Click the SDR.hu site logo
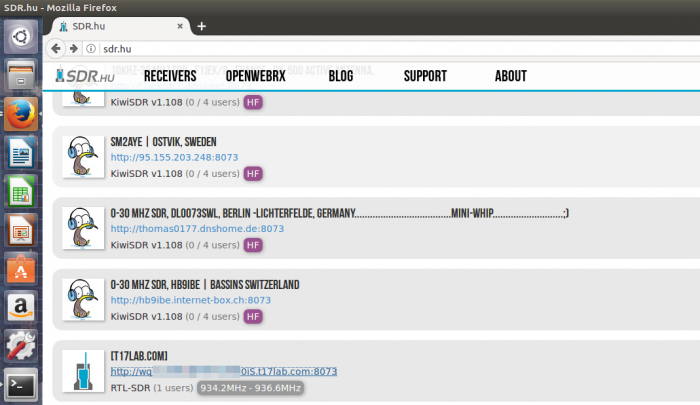This screenshot has height=405, width=700. 85,76
